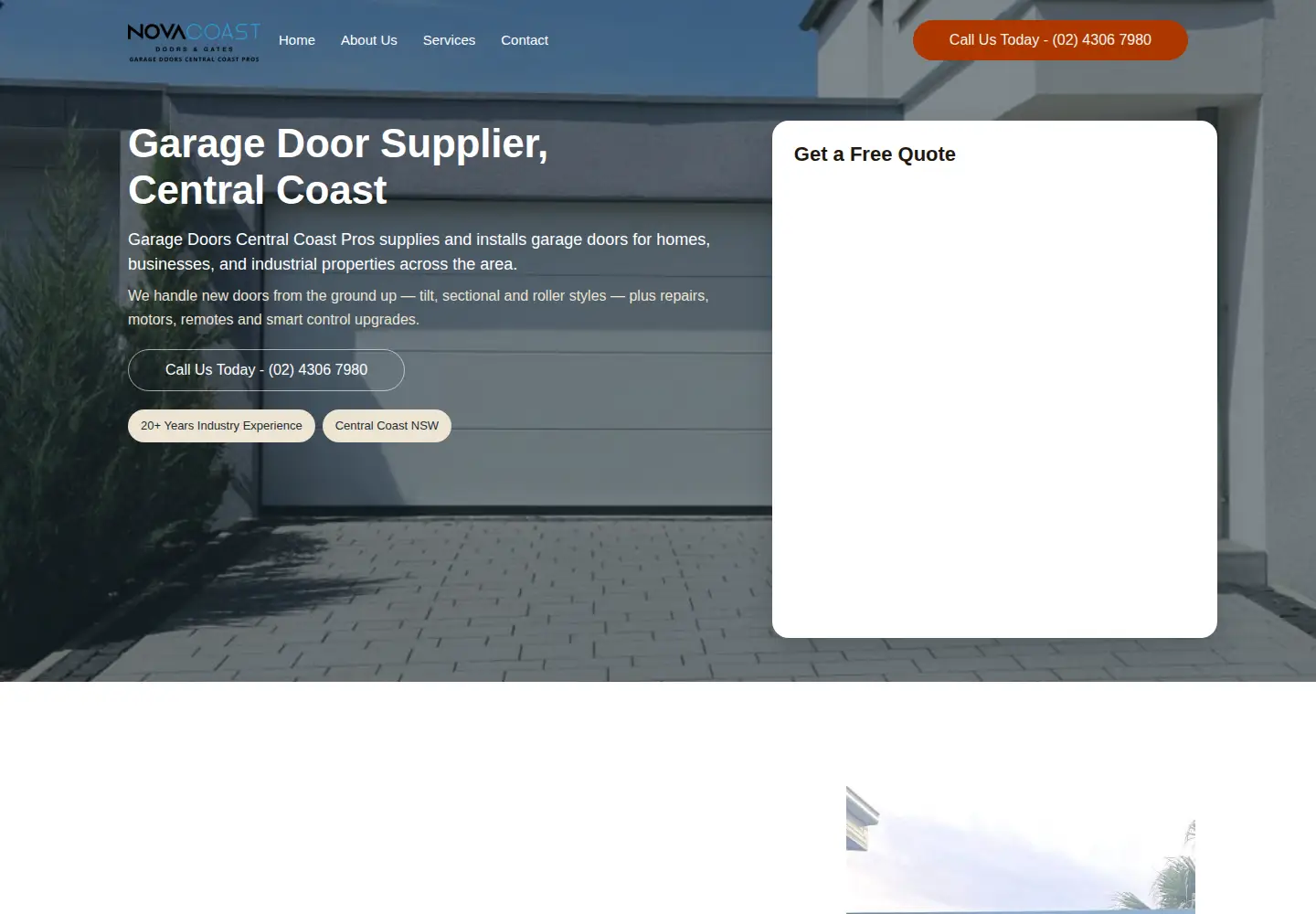The height and width of the screenshot is (914, 1316).
Task: Click the house photo below the hero
Action: coord(1021,850)
